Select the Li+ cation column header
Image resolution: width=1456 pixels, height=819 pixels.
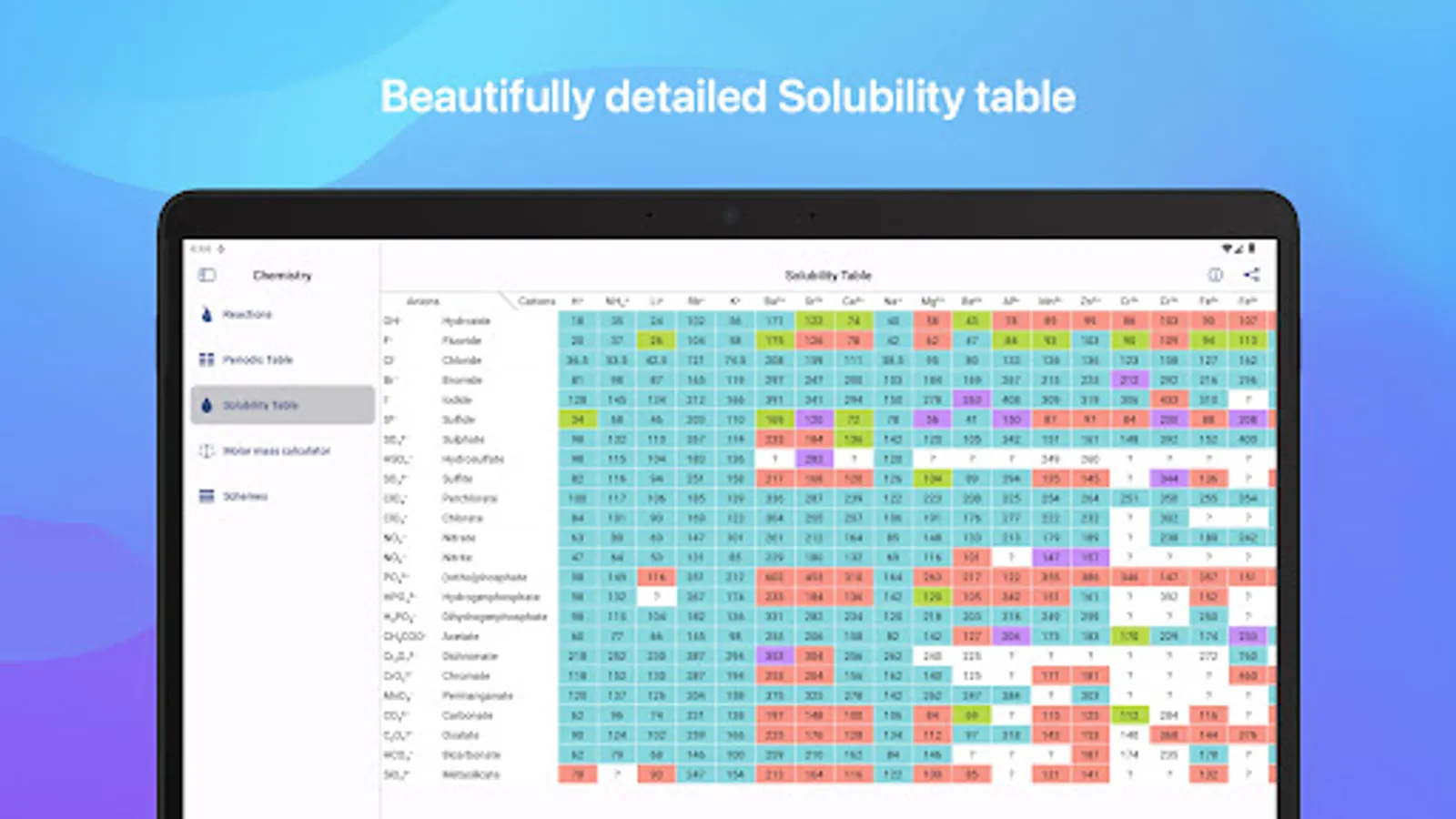tap(656, 301)
